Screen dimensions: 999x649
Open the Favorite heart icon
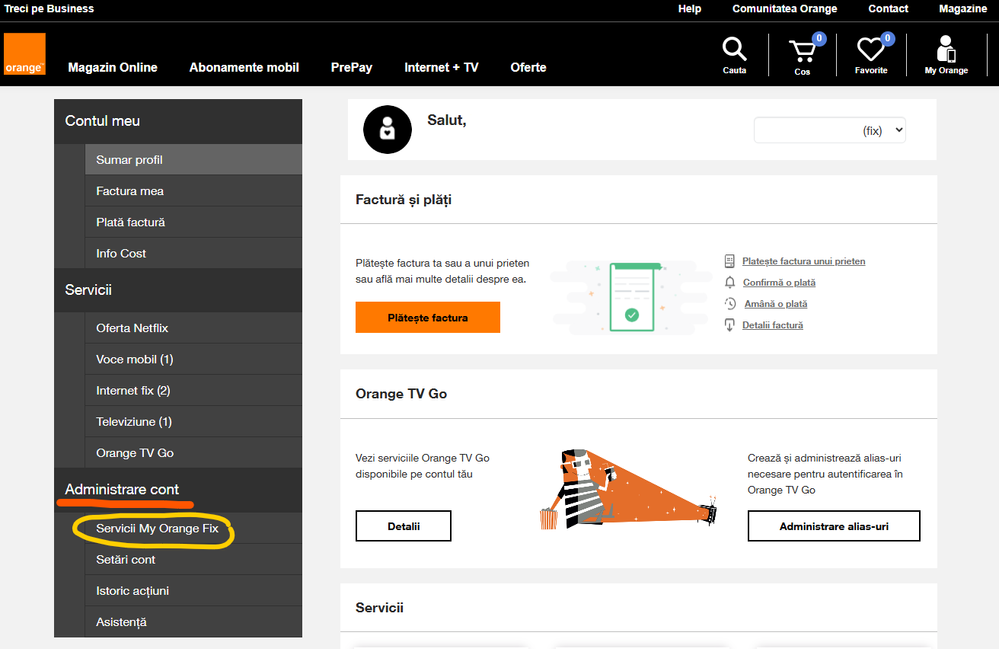pos(870,52)
